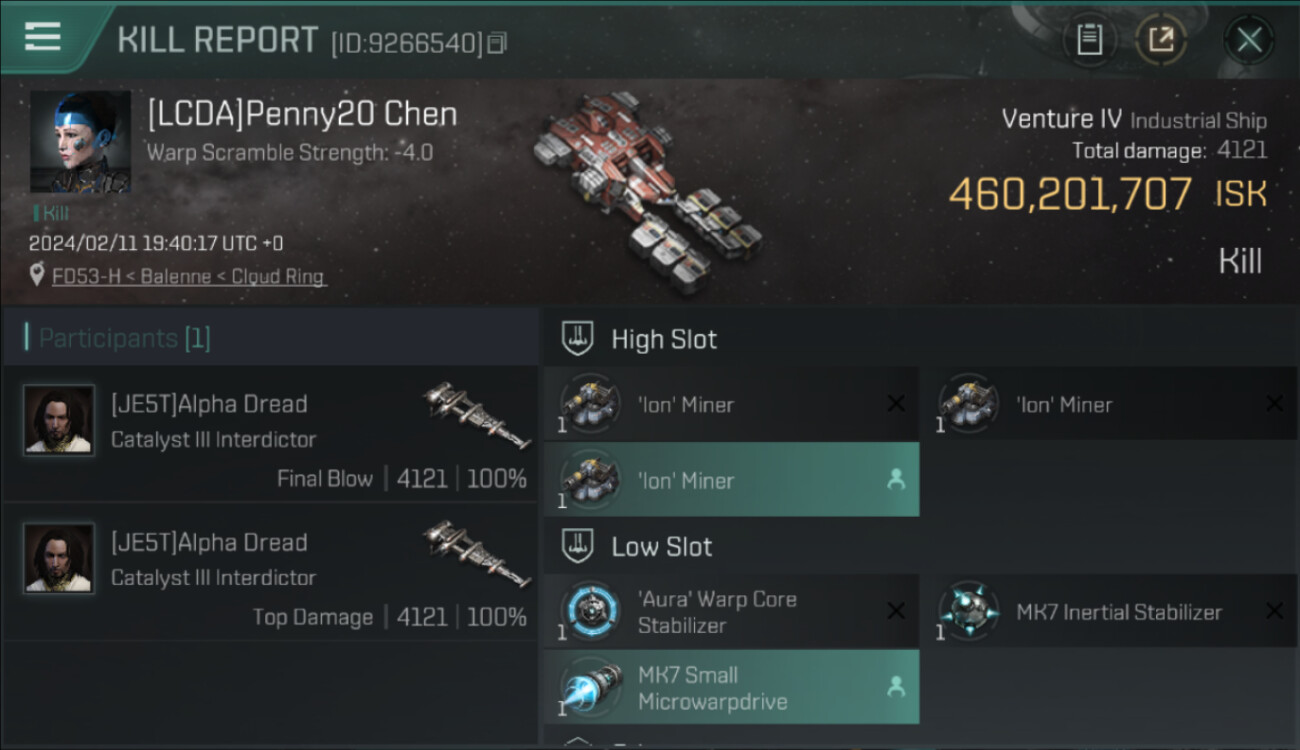This screenshot has height=750, width=1300.
Task: Select the 'Aura' Warp Core Stabilizer icon
Action: [589, 611]
